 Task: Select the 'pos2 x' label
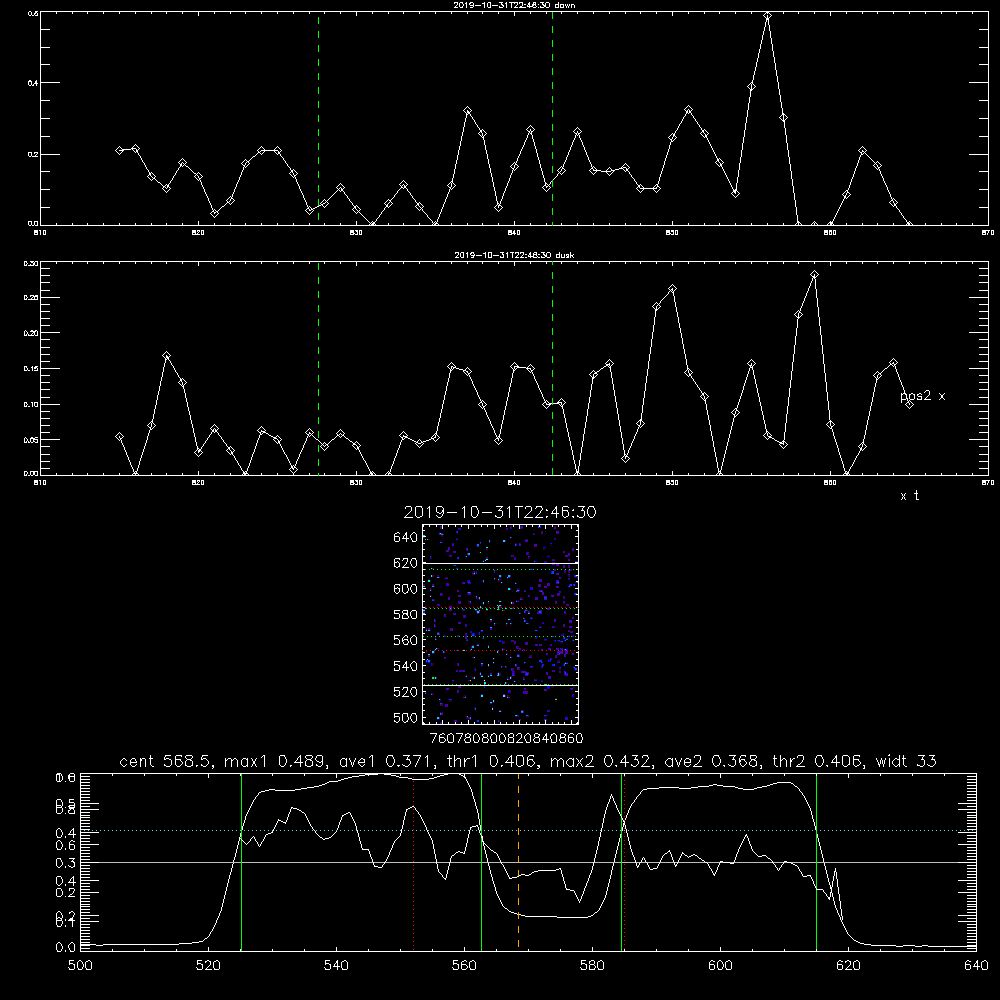point(922,396)
